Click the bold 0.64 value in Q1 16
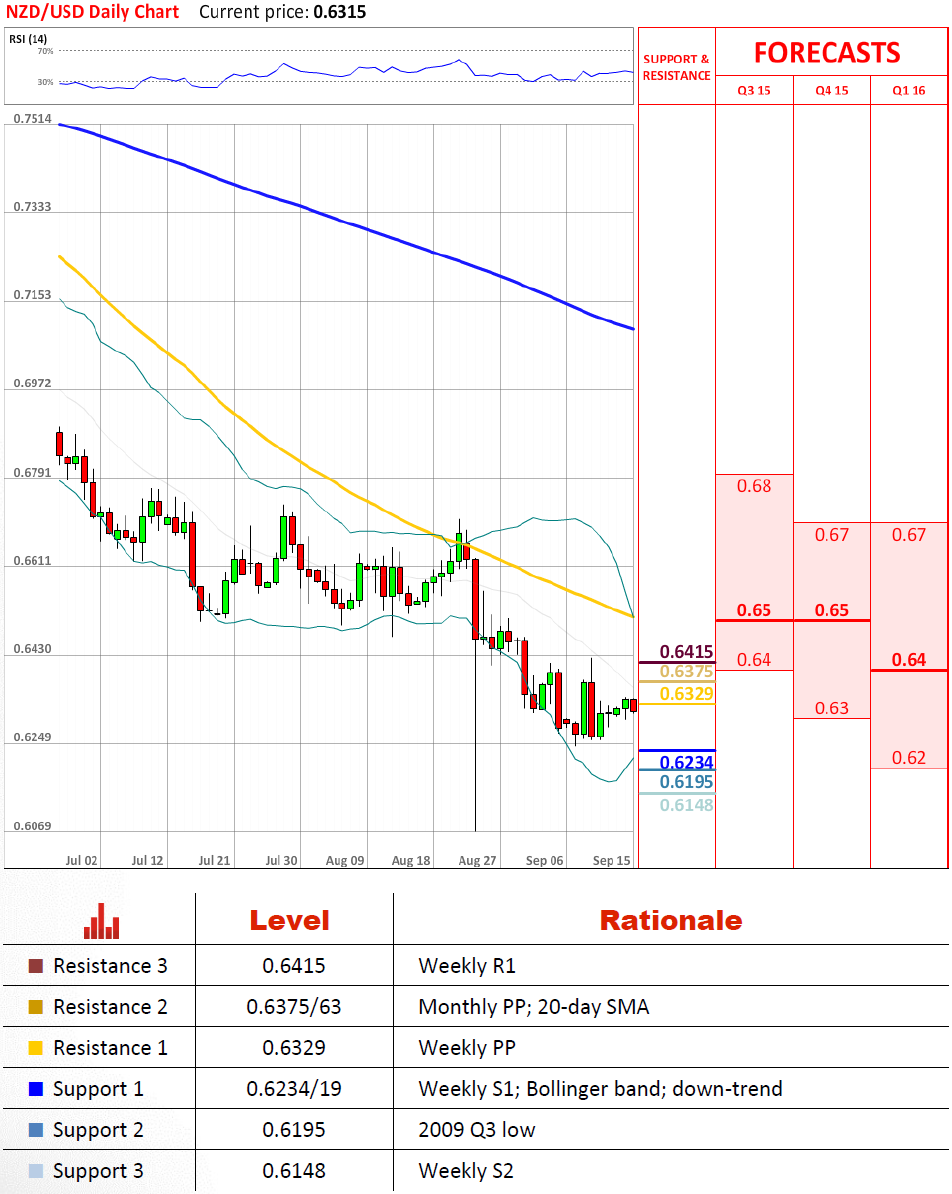Image resolution: width=952 pixels, height=1194 pixels. point(909,659)
